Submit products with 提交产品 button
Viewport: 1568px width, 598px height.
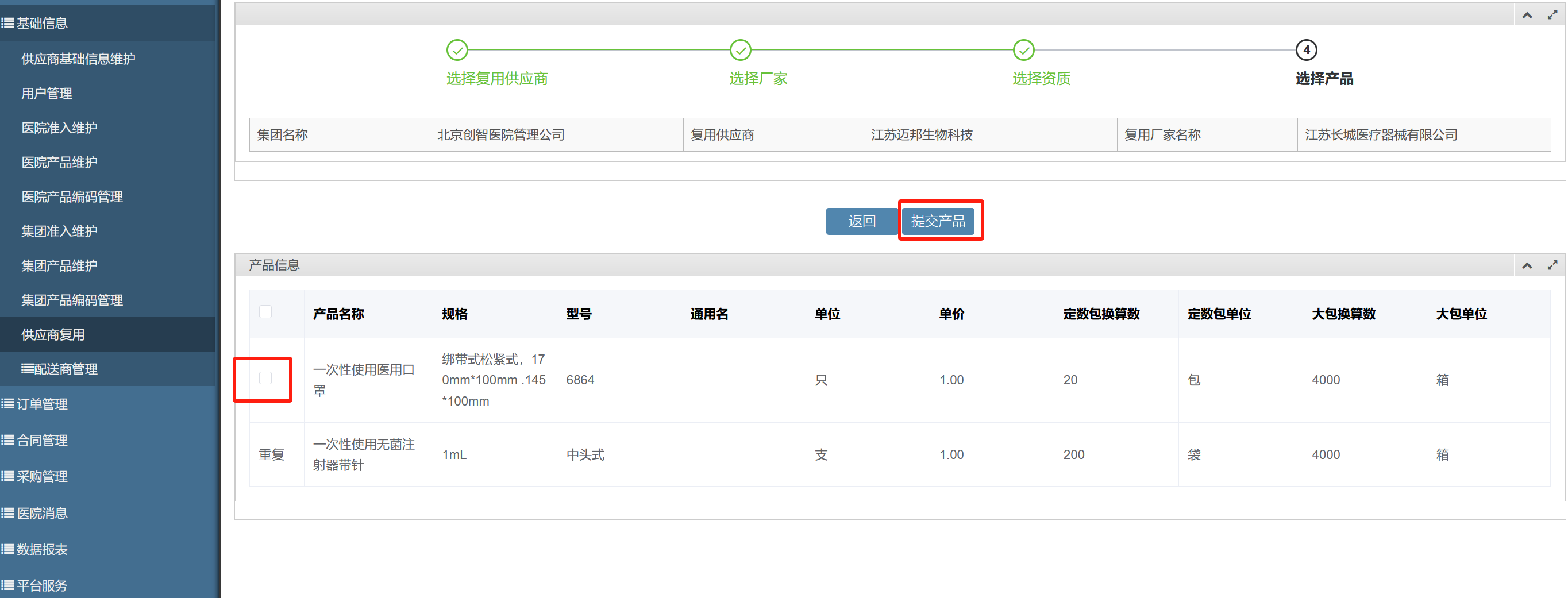click(937, 221)
